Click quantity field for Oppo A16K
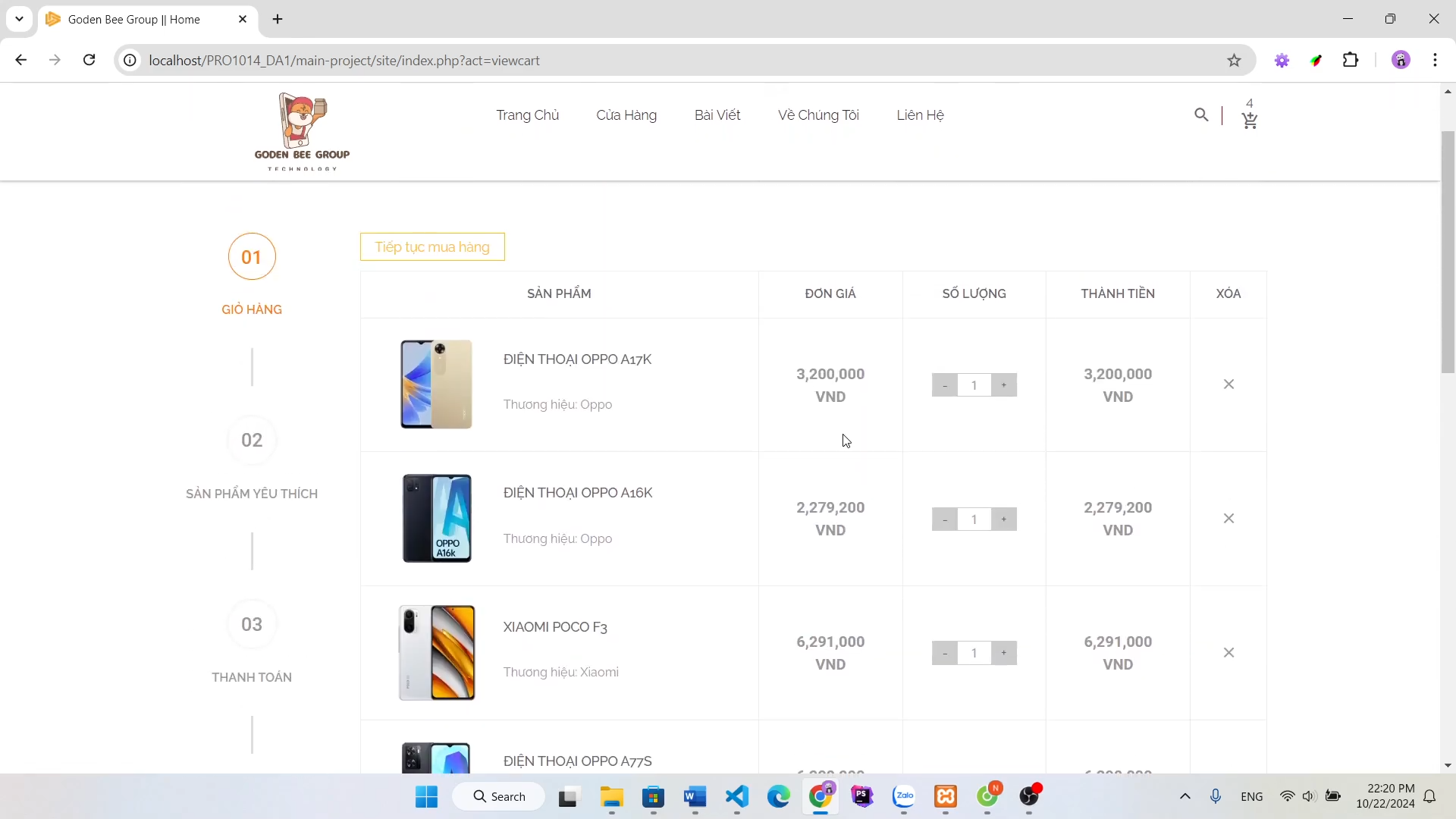This screenshot has width=1456, height=819. coord(974,519)
